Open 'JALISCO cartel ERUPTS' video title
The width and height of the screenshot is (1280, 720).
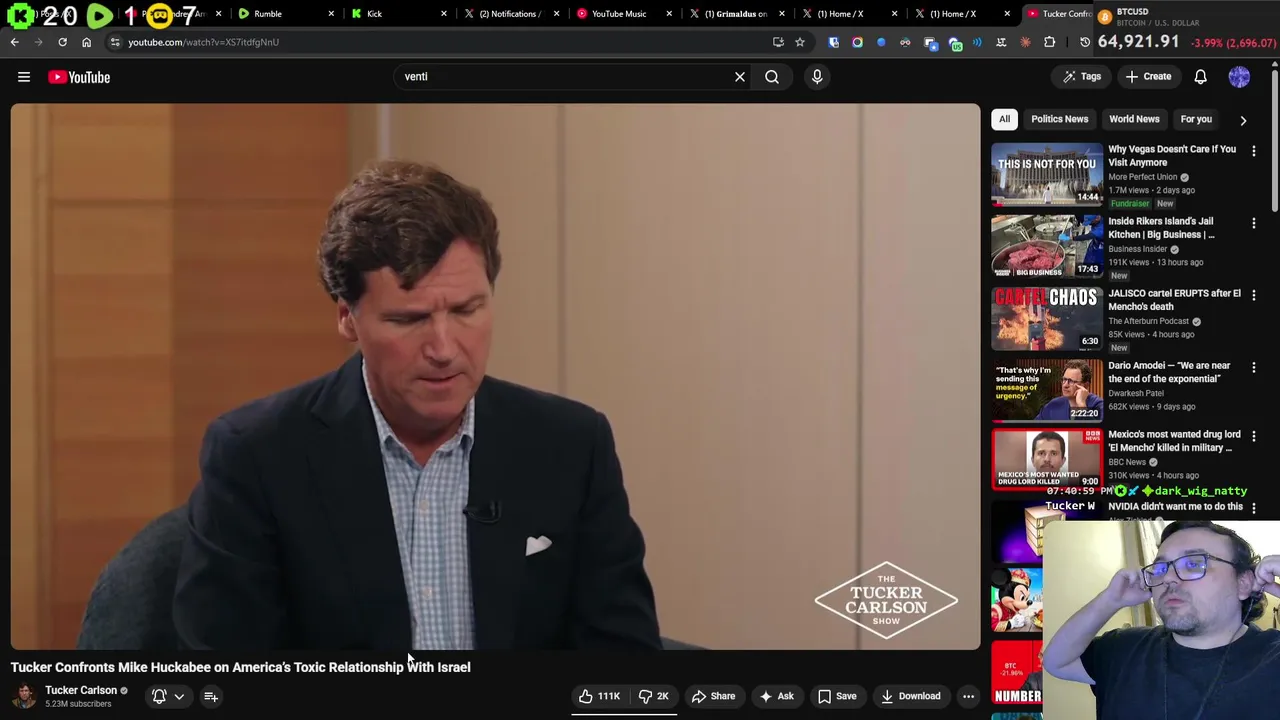1174,300
